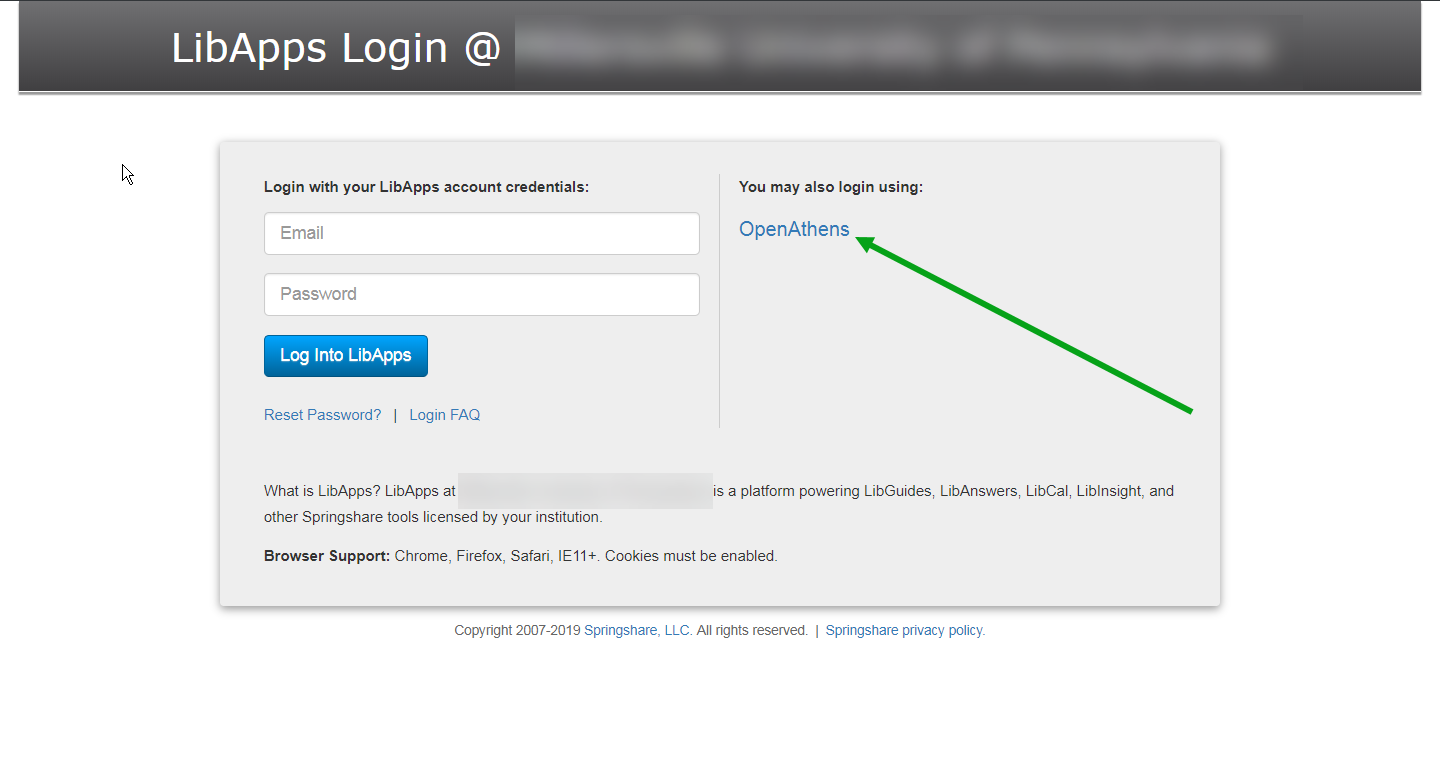Click the Email placeholder text
The image size is (1440, 772).
click(x=302, y=233)
